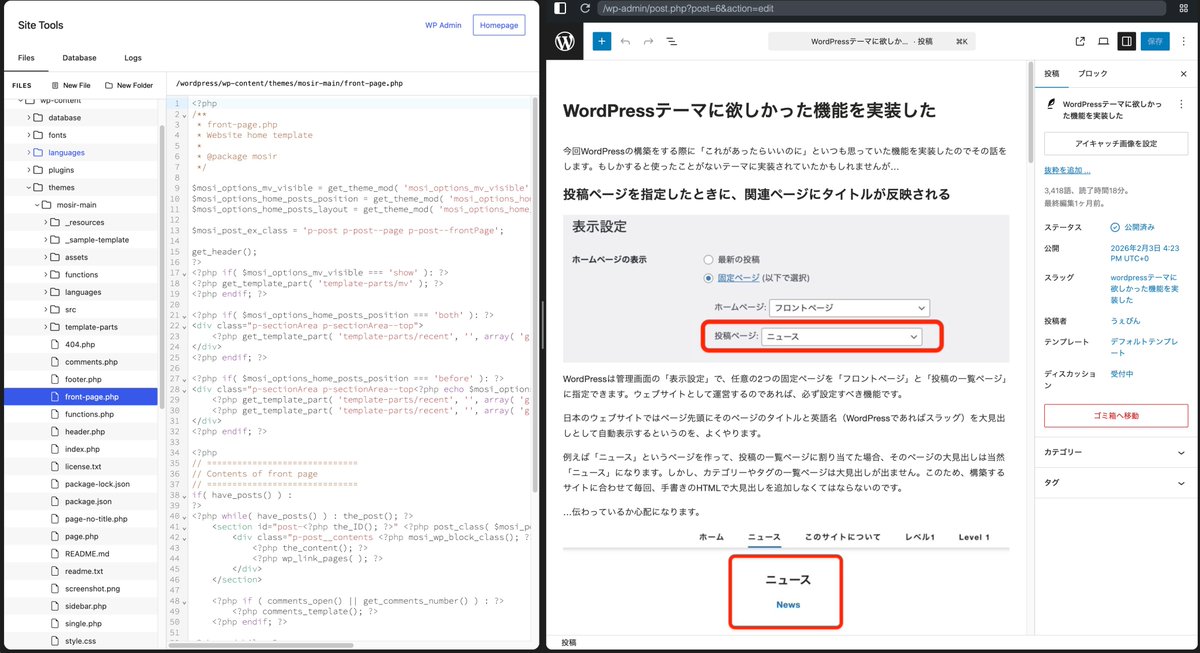Click the New Folder icon button
The height and width of the screenshot is (653, 1200).
click(x=109, y=86)
